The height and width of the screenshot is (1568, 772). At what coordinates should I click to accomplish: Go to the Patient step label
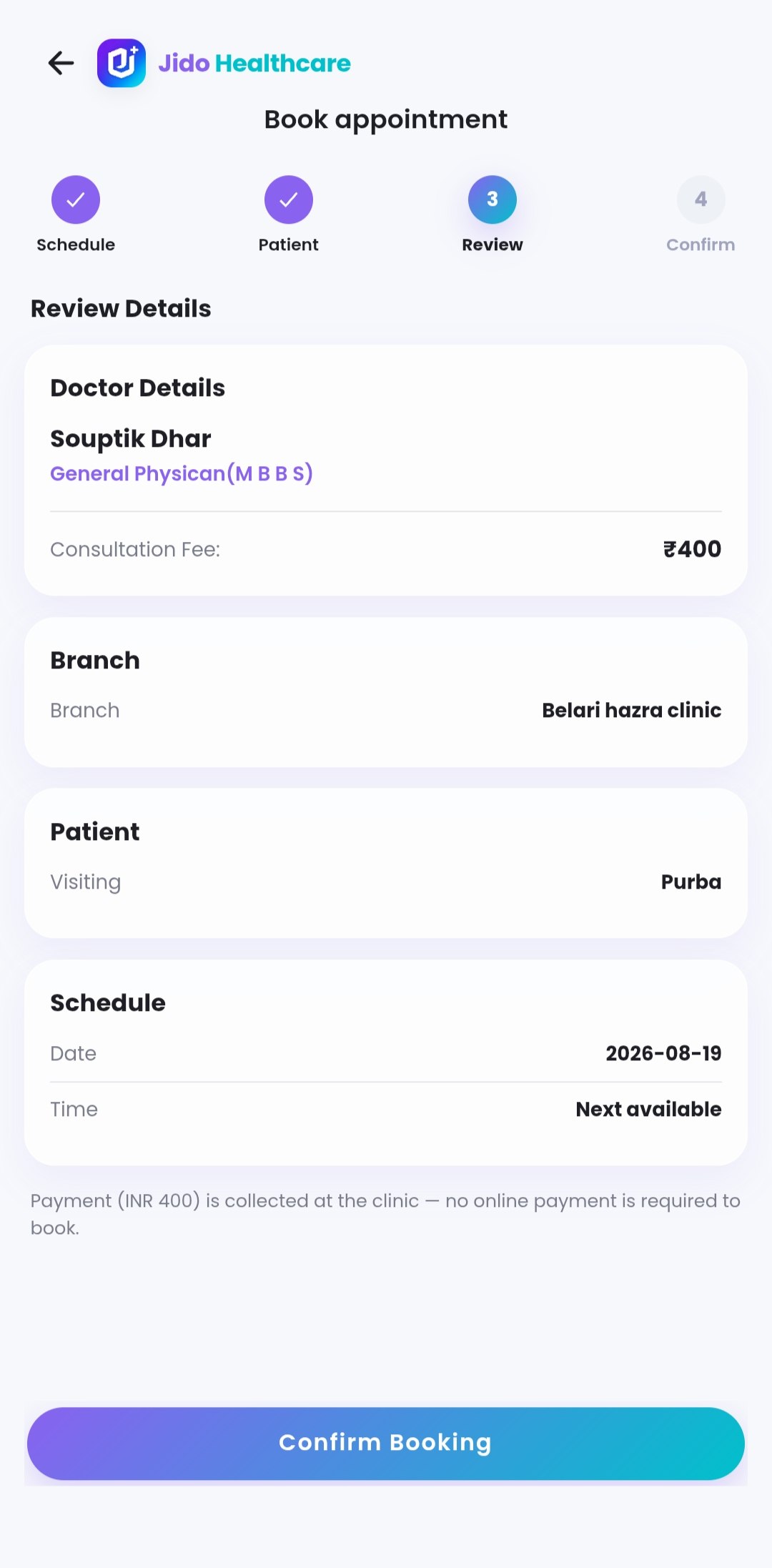click(x=289, y=245)
